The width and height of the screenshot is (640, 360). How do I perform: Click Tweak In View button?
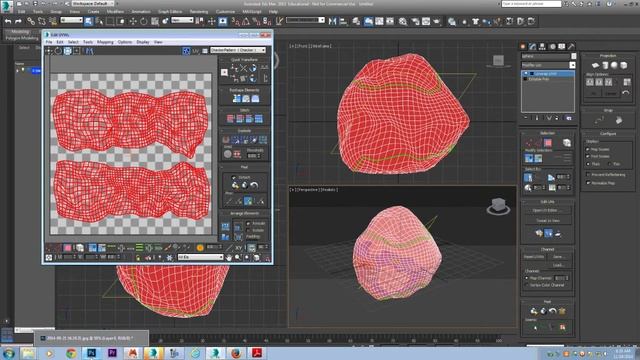coord(547,221)
